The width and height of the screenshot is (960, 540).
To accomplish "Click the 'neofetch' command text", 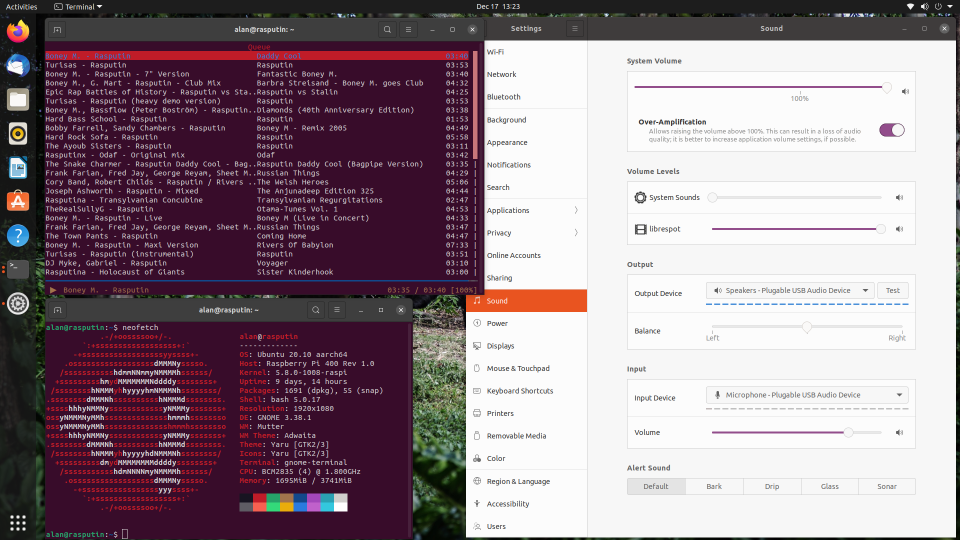I will tap(140, 328).
